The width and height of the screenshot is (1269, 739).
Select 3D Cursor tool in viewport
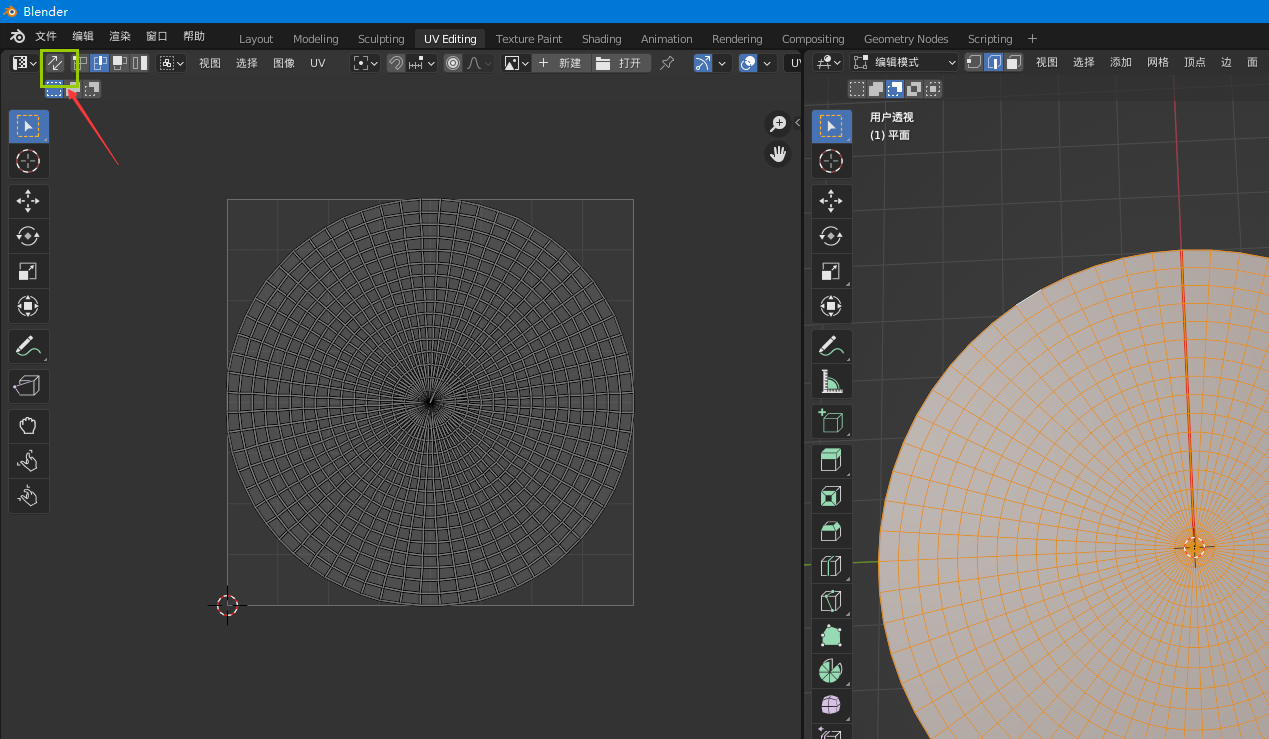click(x=831, y=161)
